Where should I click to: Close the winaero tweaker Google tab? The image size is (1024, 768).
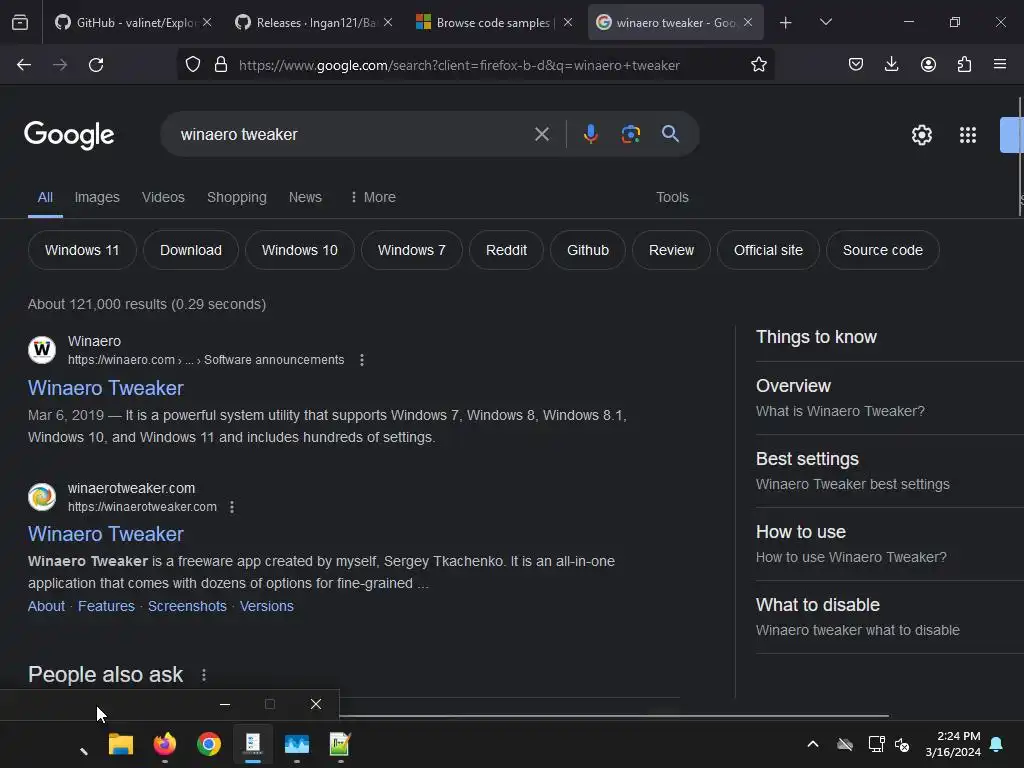click(748, 22)
